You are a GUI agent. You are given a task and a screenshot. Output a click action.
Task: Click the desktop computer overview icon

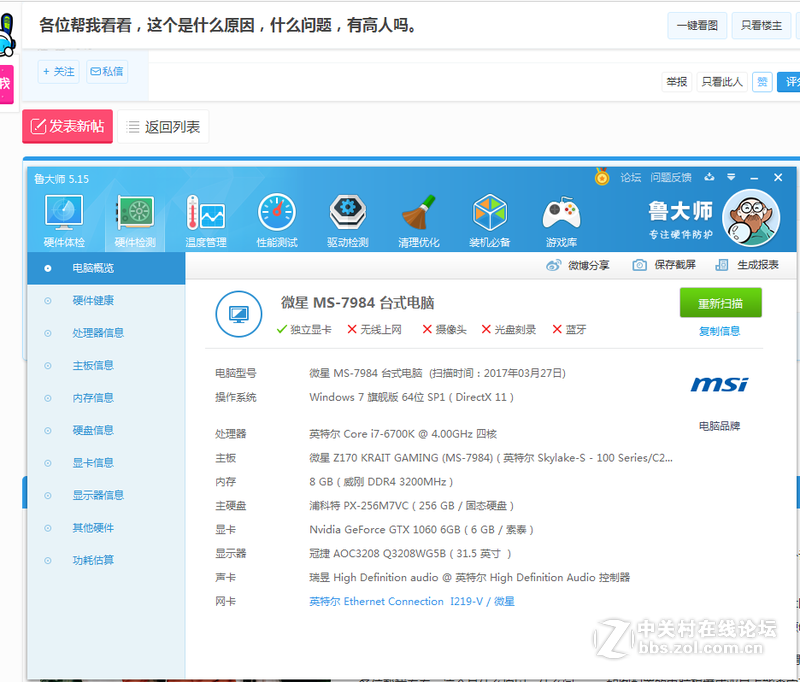pyautogui.click(x=239, y=314)
